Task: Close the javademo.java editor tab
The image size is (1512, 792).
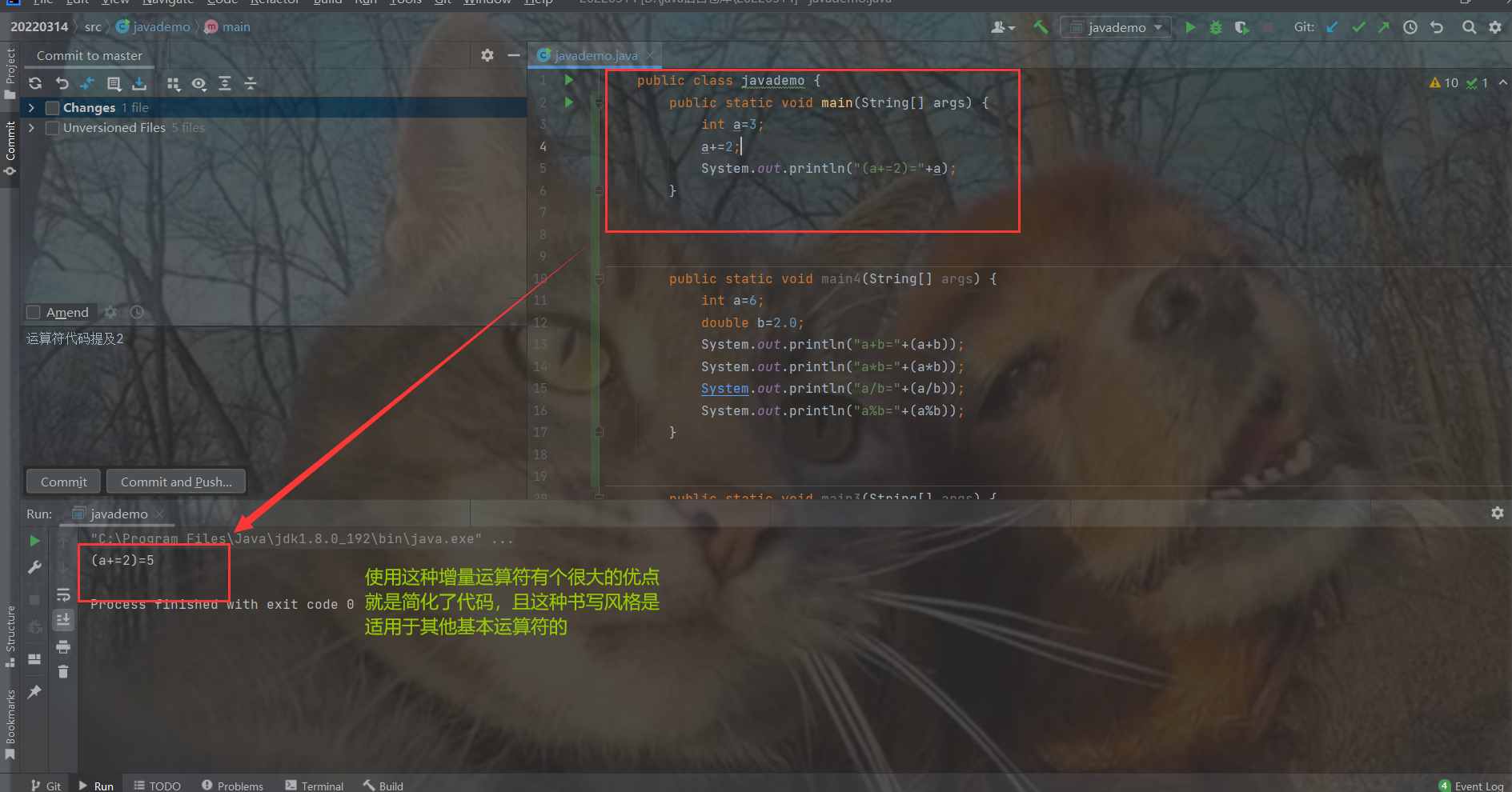Action: [x=650, y=55]
